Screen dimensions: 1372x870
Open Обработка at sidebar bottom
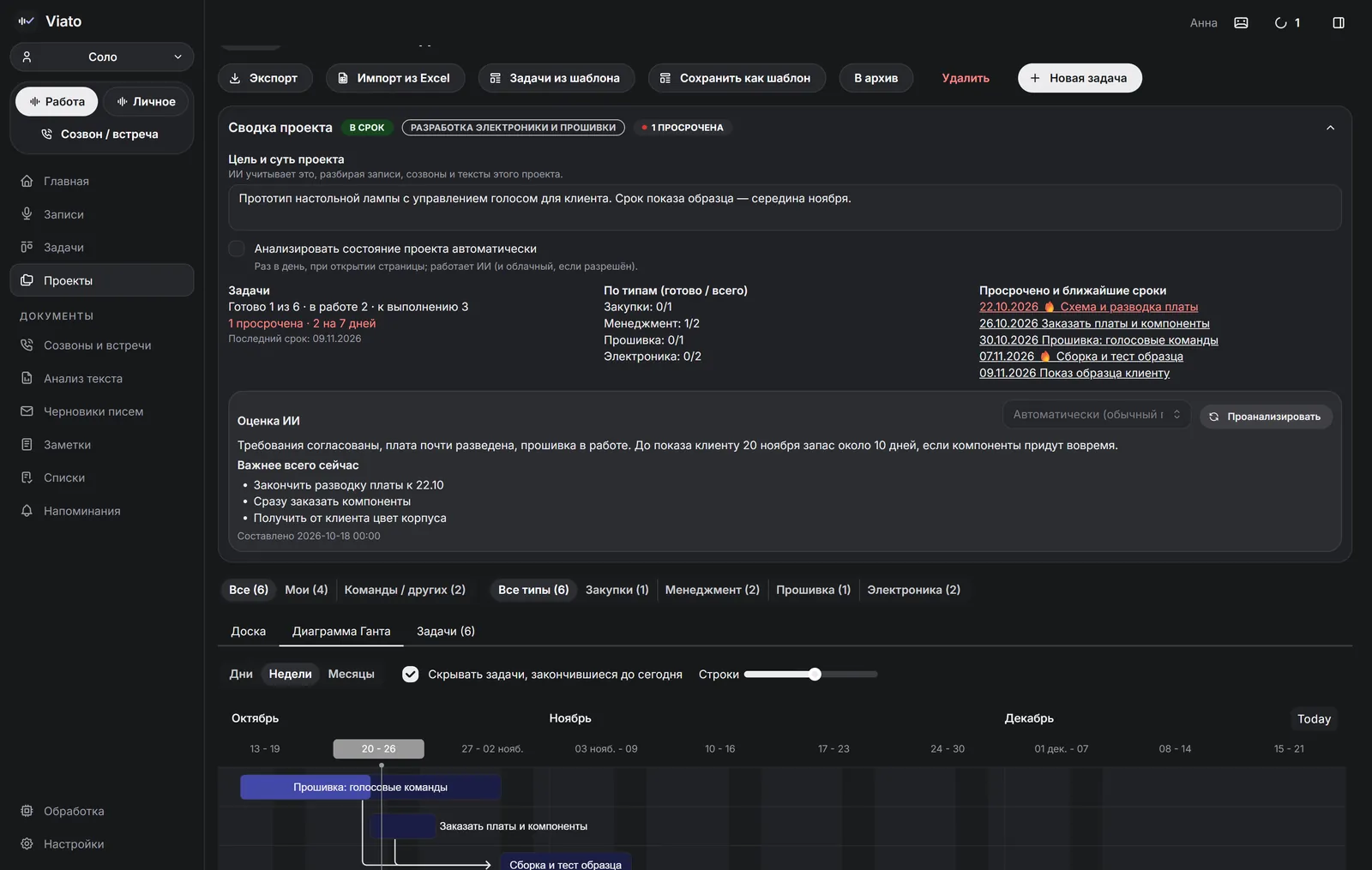pyautogui.click(x=101, y=811)
